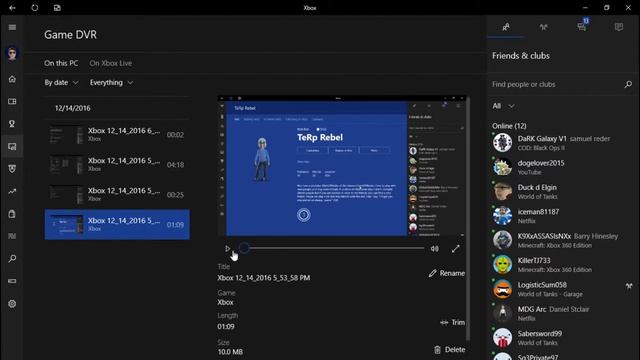Open Store bag icon in sidebar
The image size is (640, 360).
pos(12,214)
